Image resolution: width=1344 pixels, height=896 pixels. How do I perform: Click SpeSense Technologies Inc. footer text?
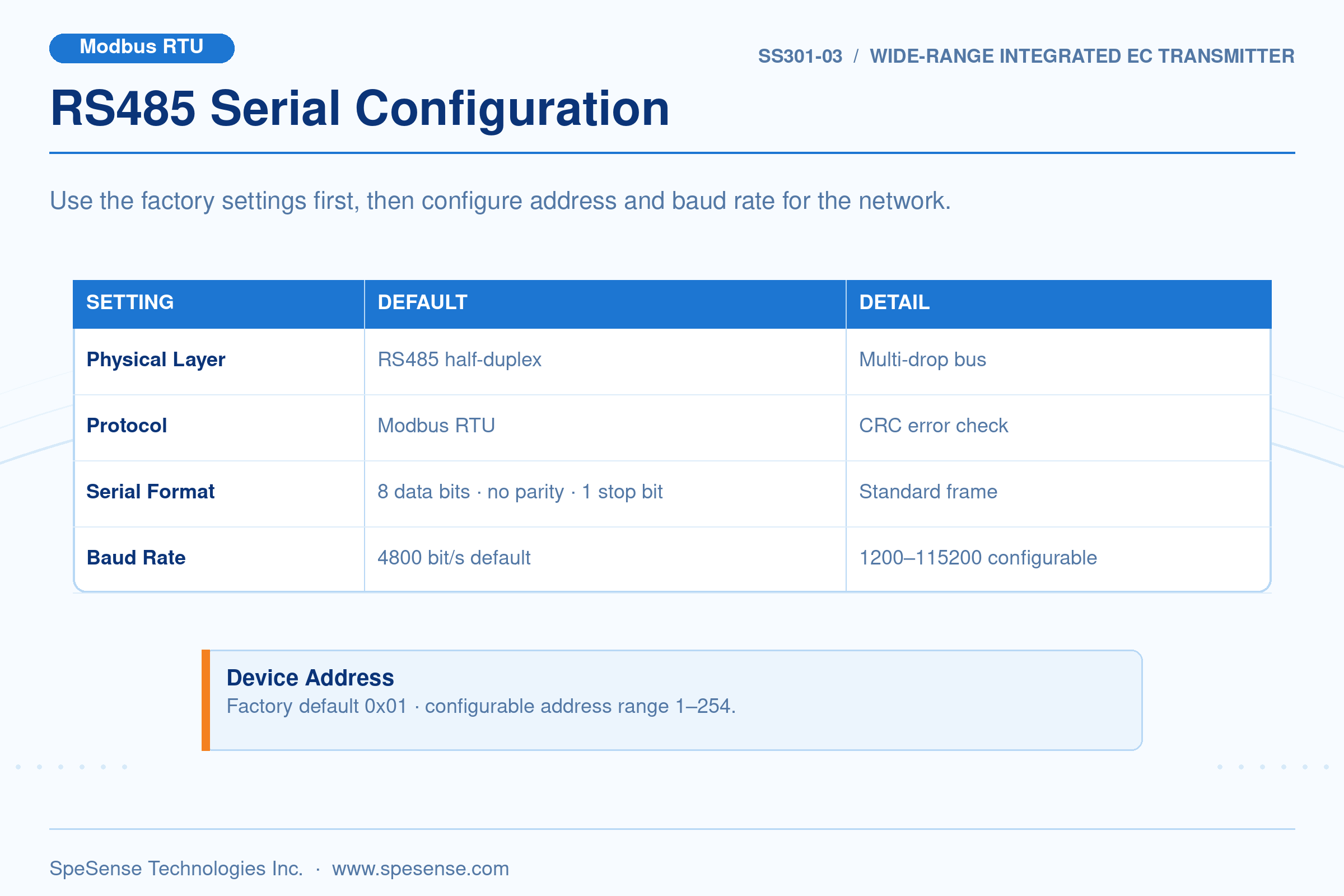(176, 869)
